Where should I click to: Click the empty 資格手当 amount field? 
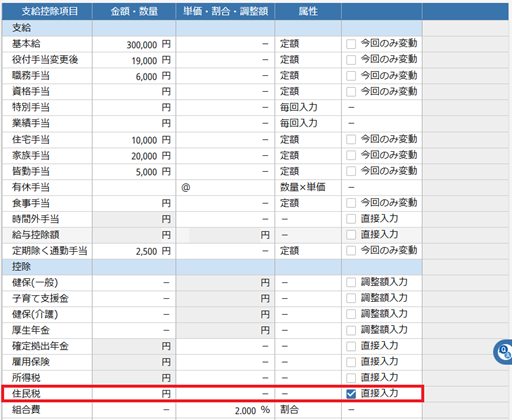pyautogui.click(x=134, y=92)
